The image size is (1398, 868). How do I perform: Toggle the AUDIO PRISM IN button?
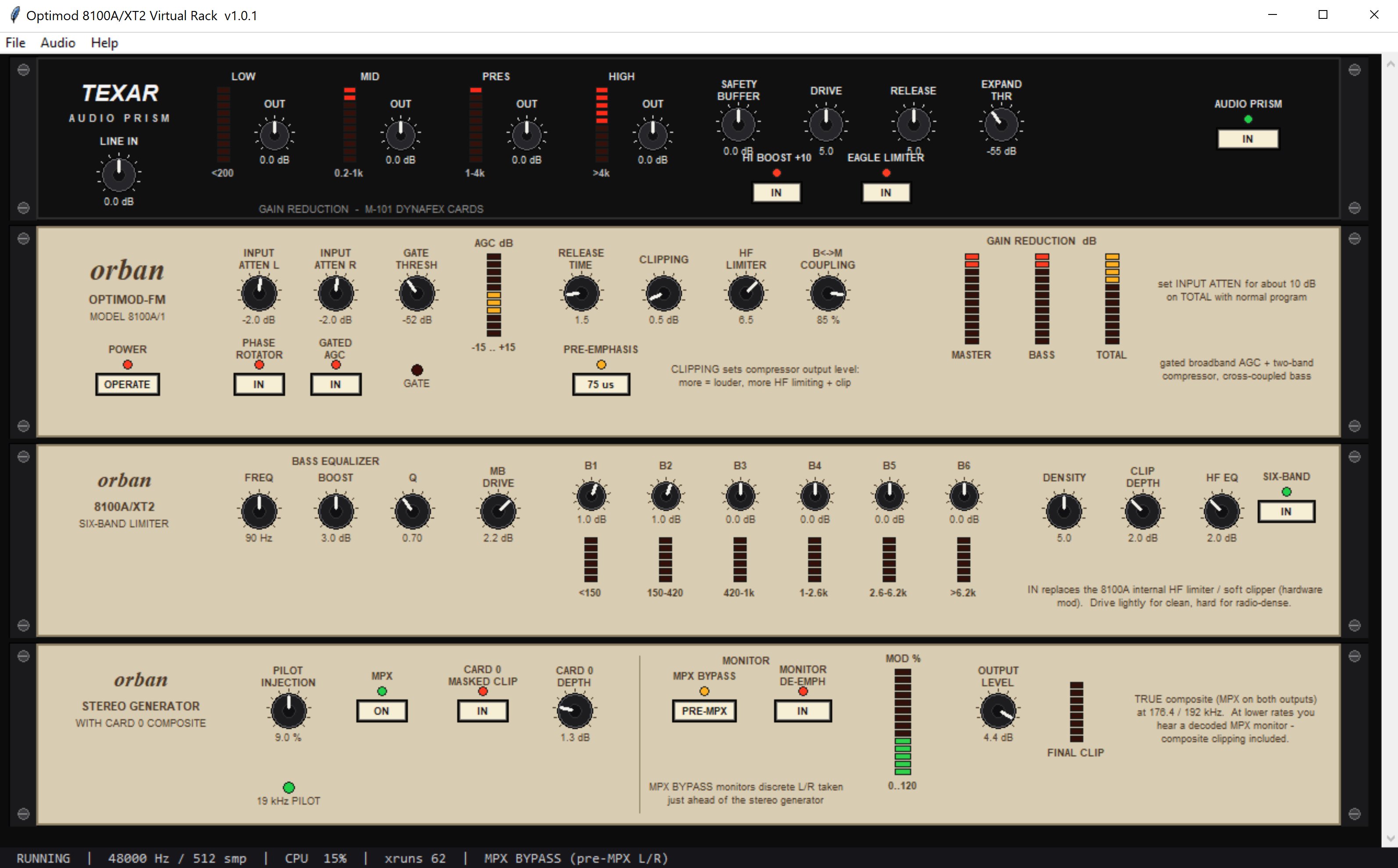click(x=1248, y=139)
